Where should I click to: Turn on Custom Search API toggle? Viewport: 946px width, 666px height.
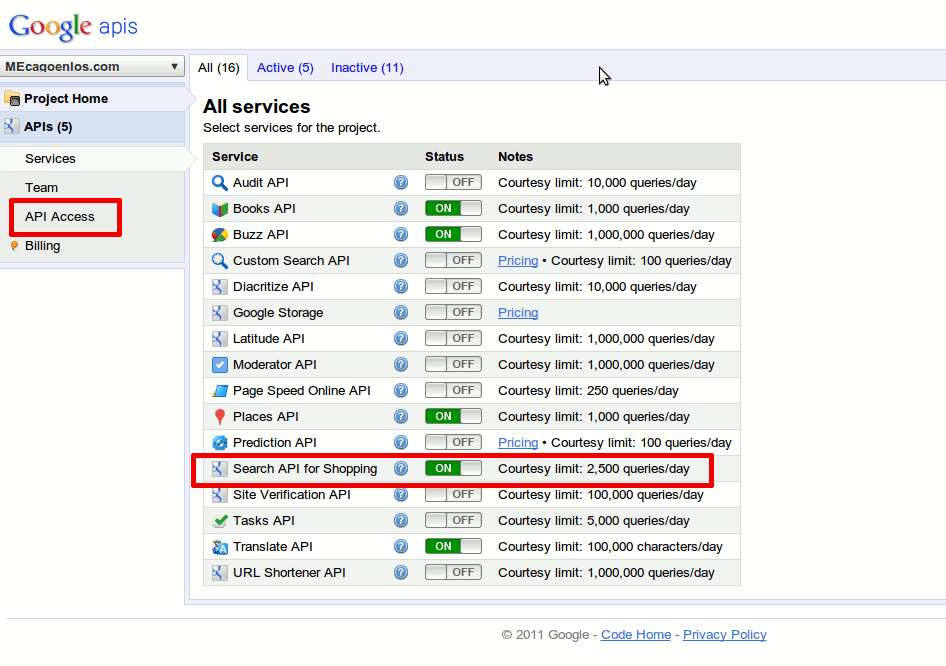click(x=453, y=260)
